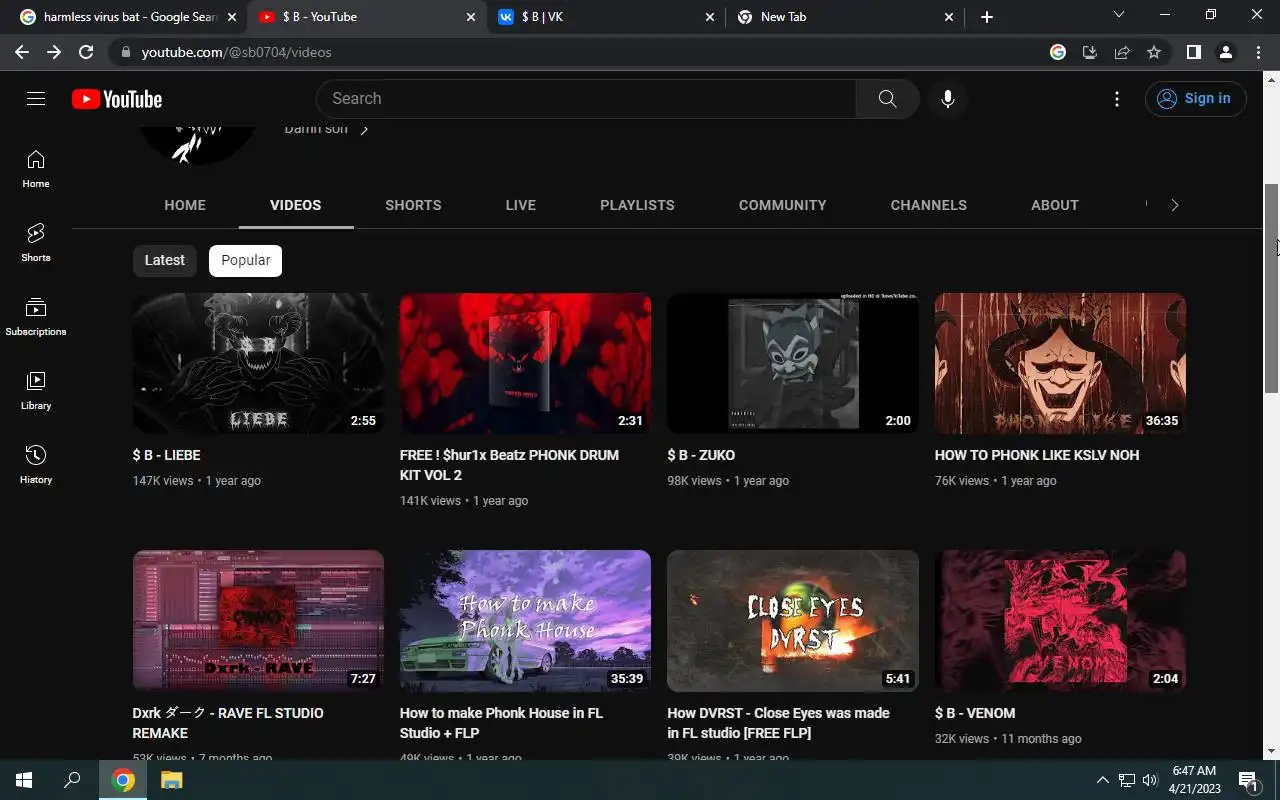Click the $ B - VENOM thumbnail
This screenshot has width=1280, height=800.
coord(1060,621)
